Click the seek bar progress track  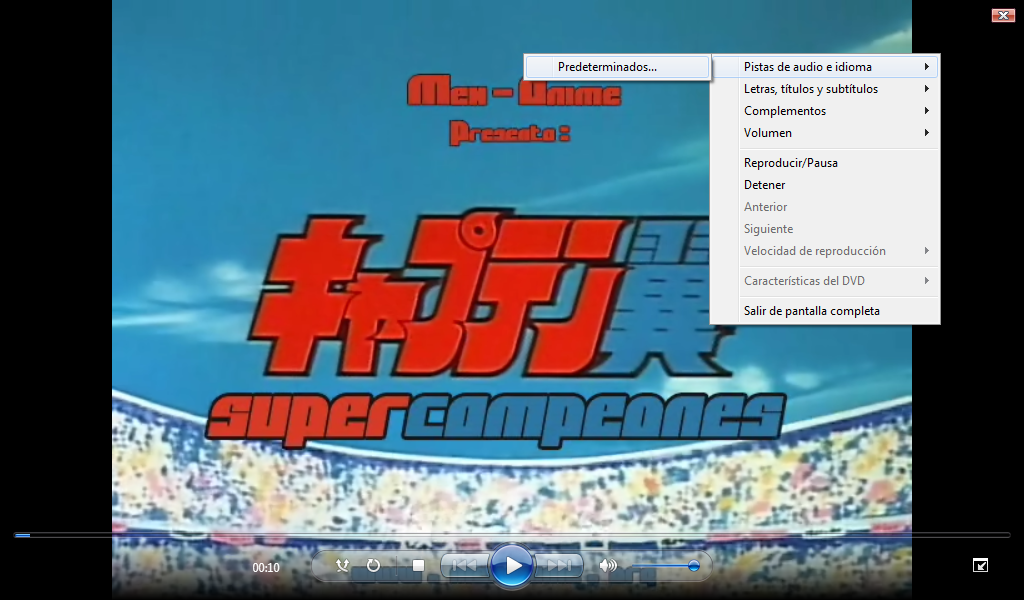click(x=512, y=535)
